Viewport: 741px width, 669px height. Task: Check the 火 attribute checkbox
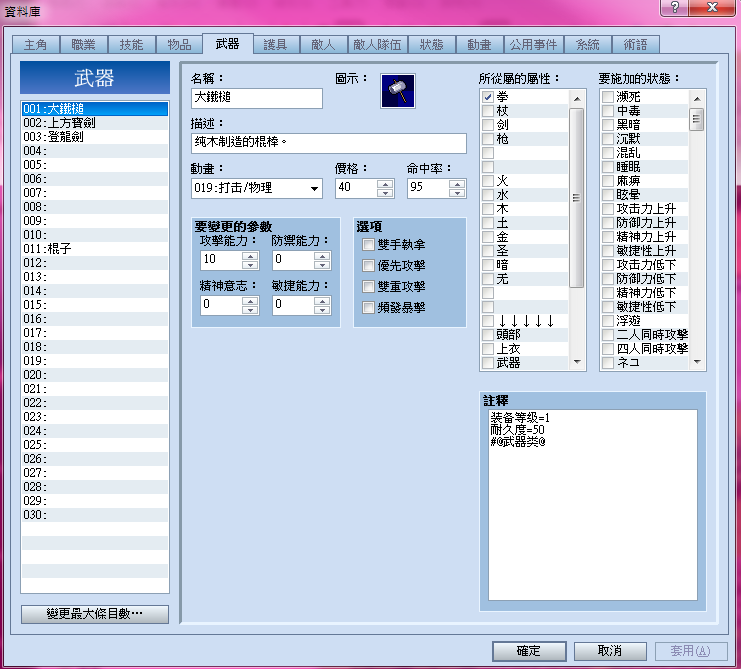tap(488, 181)
